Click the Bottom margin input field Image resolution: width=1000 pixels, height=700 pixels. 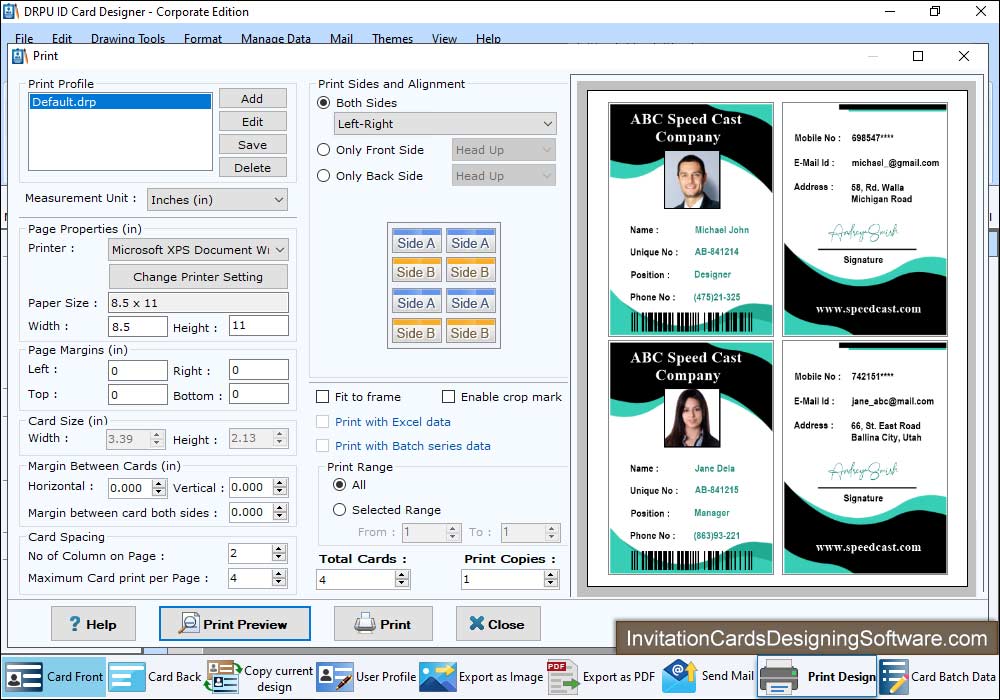tap(259, 394)
